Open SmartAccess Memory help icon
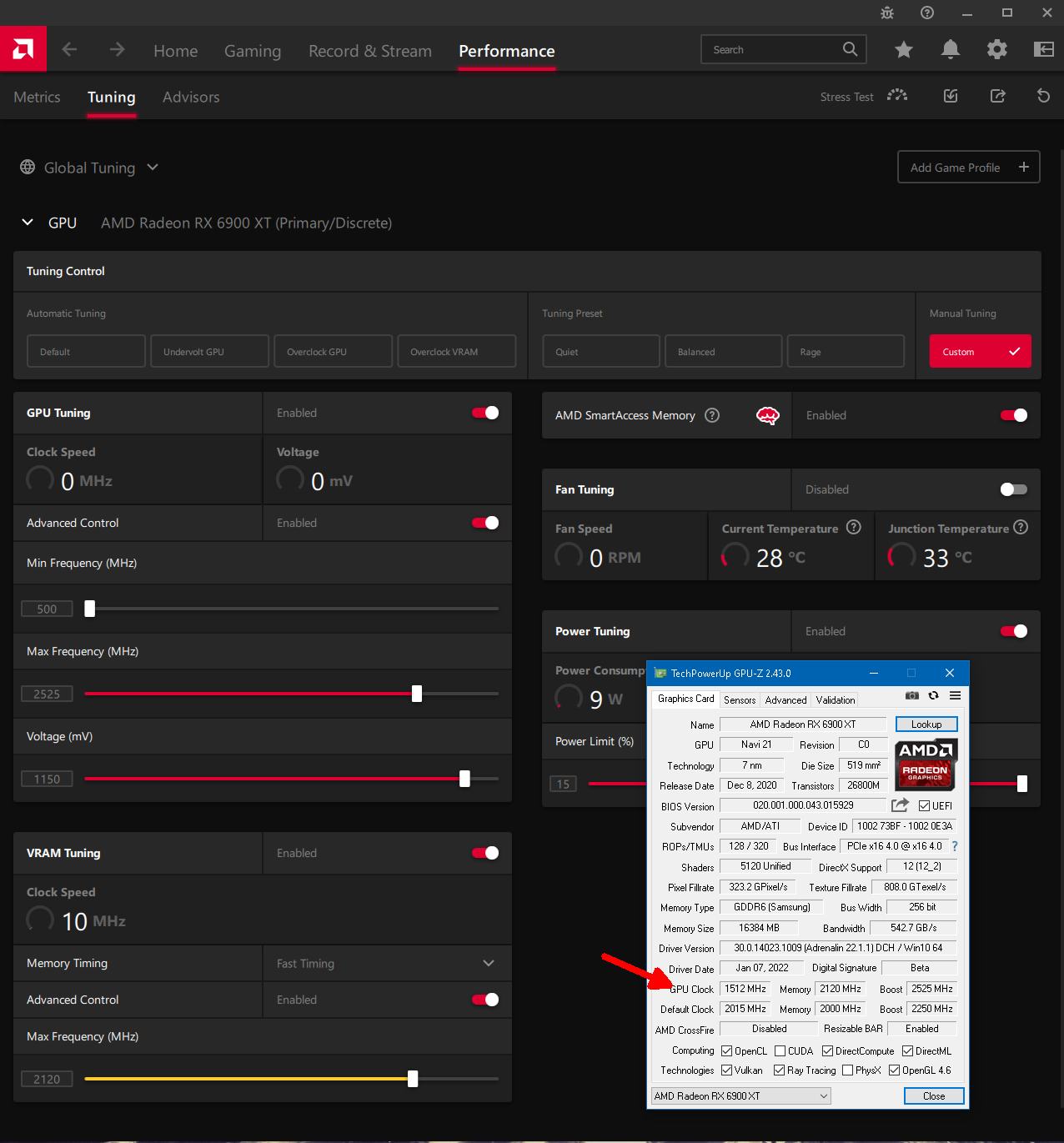The height and width of the screenshot is (1143, 1064). (x=712, y=415)
